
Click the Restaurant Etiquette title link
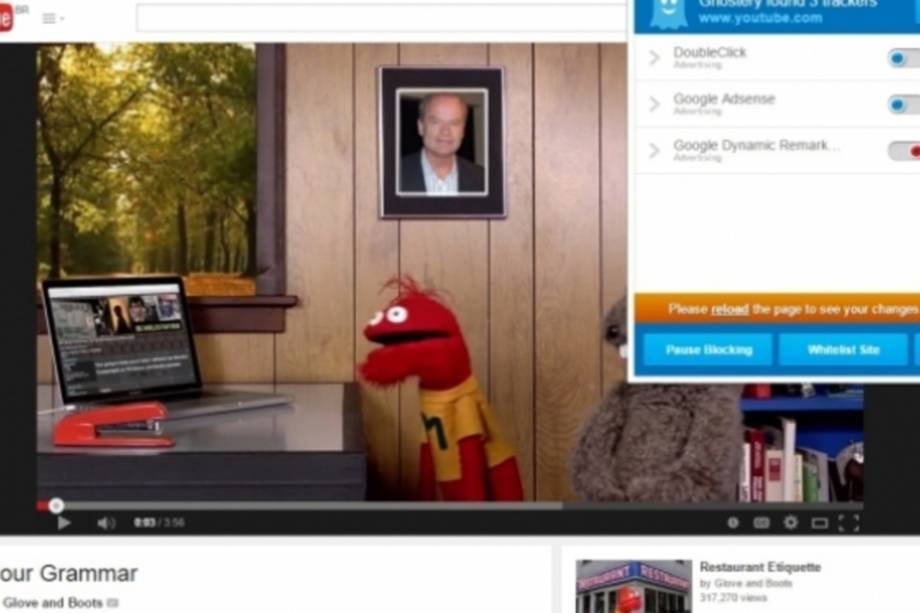760,567
